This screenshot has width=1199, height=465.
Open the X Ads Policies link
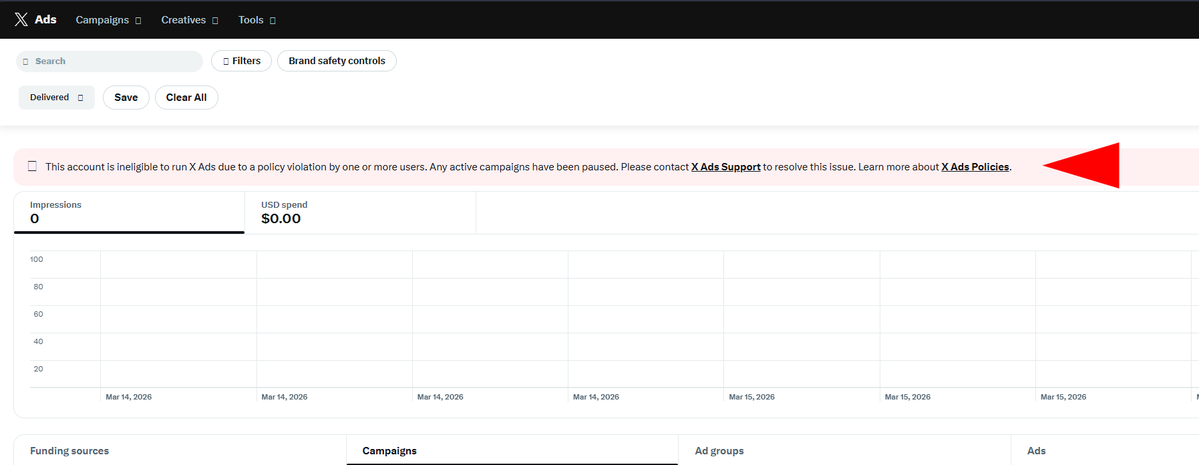tap(975, 167)
